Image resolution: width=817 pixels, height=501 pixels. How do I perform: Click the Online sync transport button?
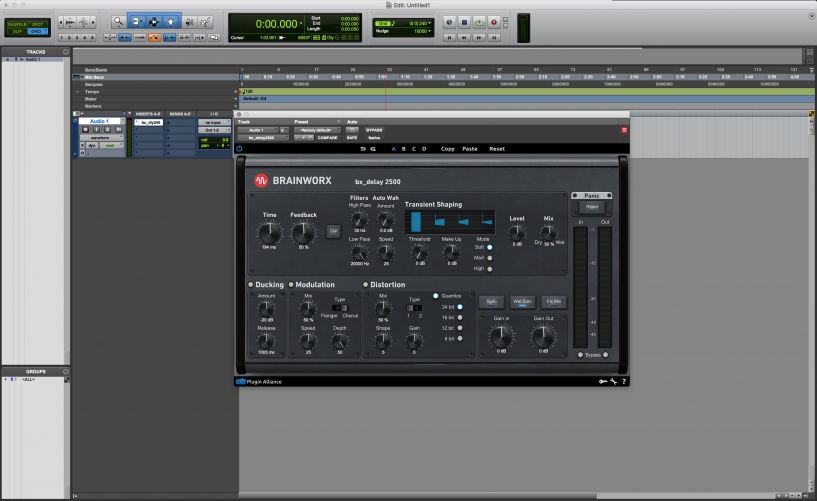(x=449, y=22)
